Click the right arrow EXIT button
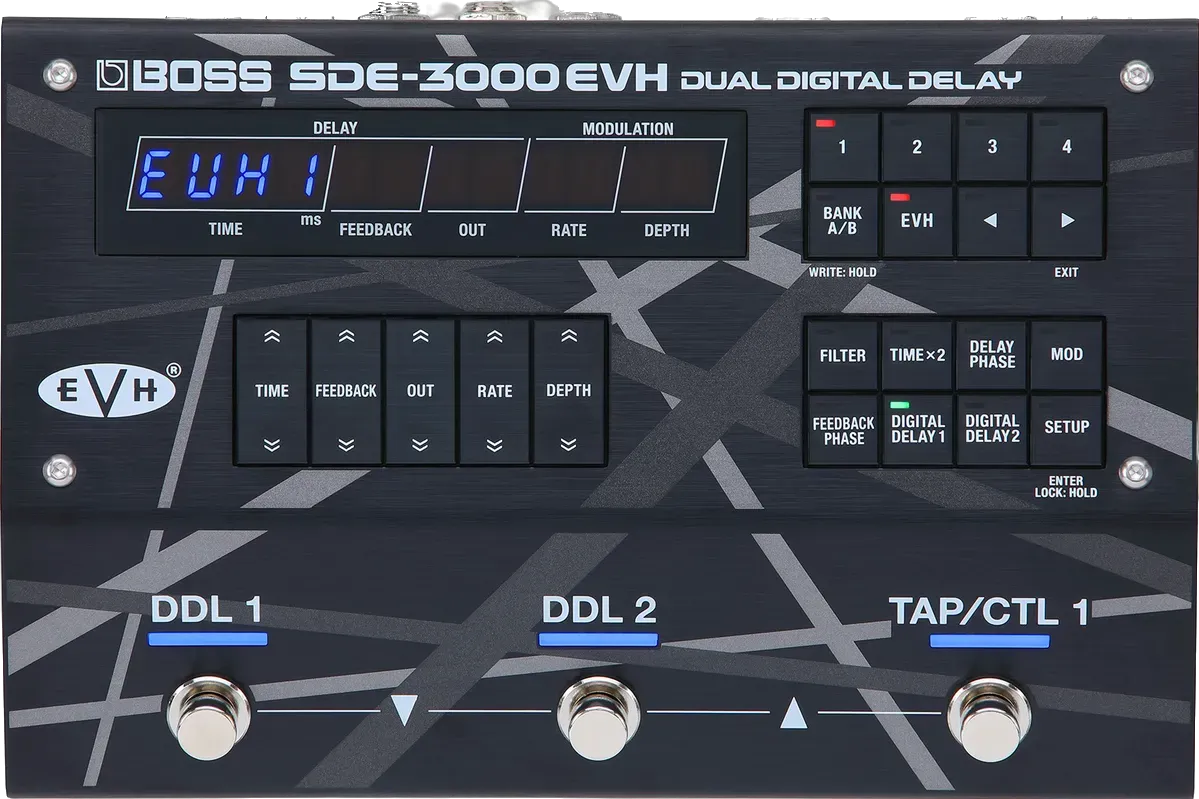The height and width of the screenshot is (799, 1199). click(x=1067, y=221)
